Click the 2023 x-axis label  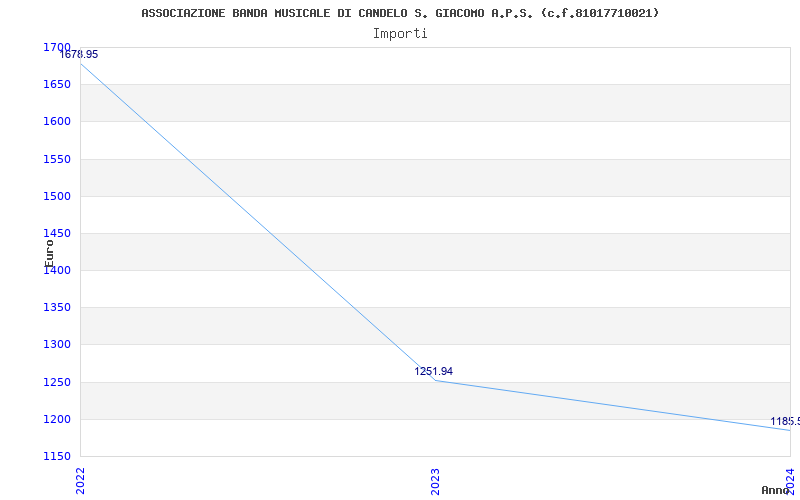point(435,481)
